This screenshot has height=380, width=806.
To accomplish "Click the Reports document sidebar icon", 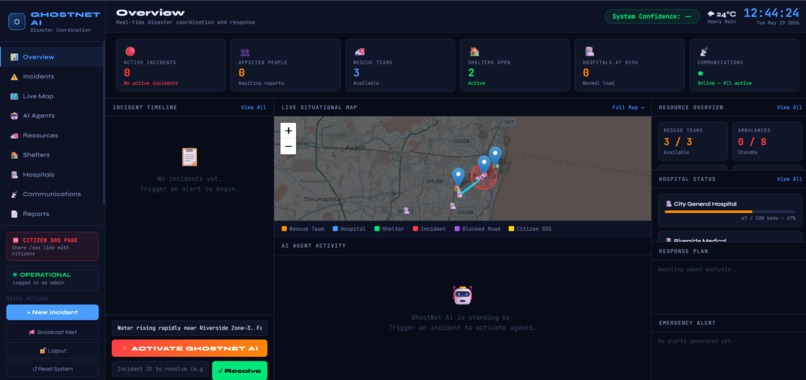I will pos(14,214).
